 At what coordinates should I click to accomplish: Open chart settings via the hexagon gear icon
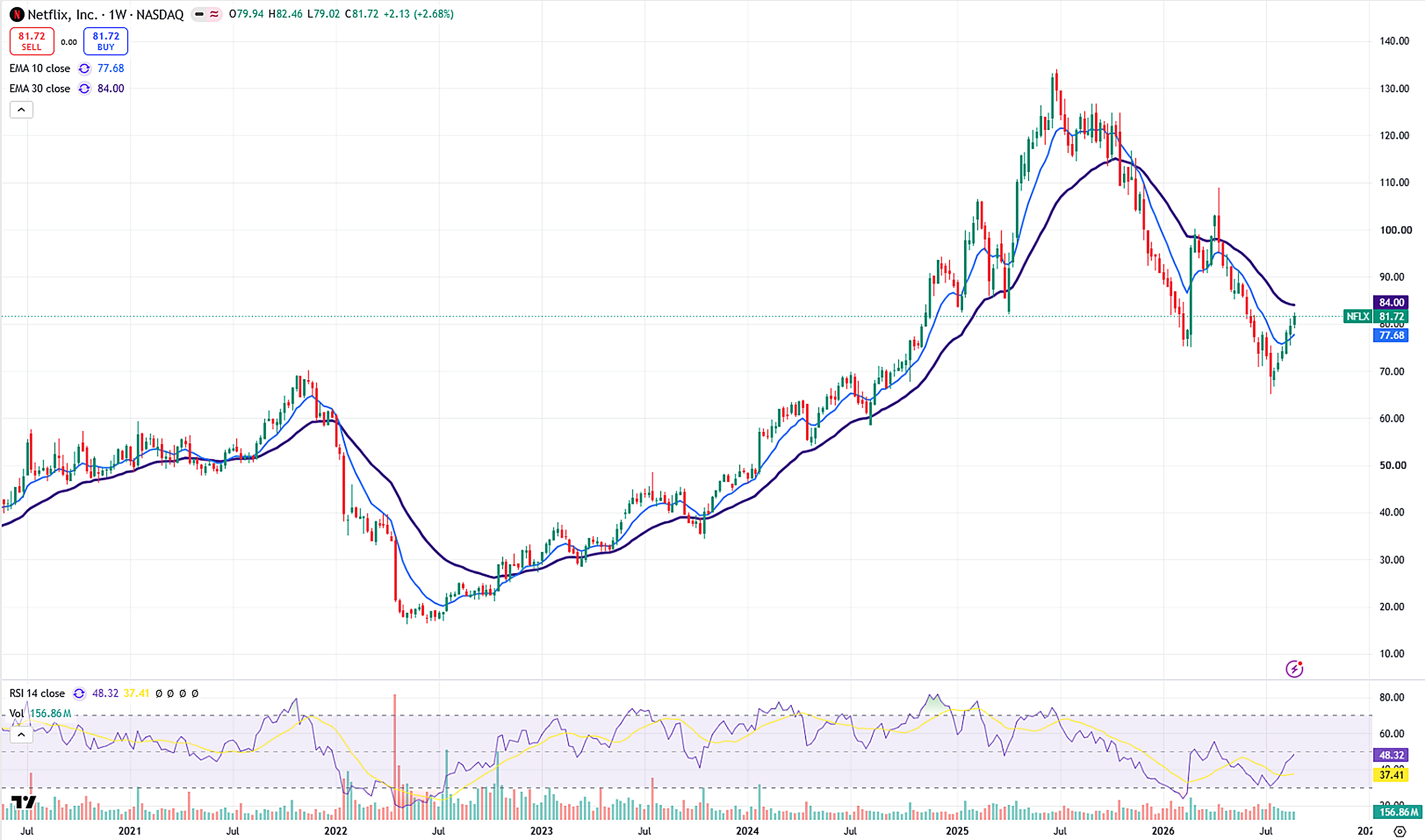coord(1400,831)
